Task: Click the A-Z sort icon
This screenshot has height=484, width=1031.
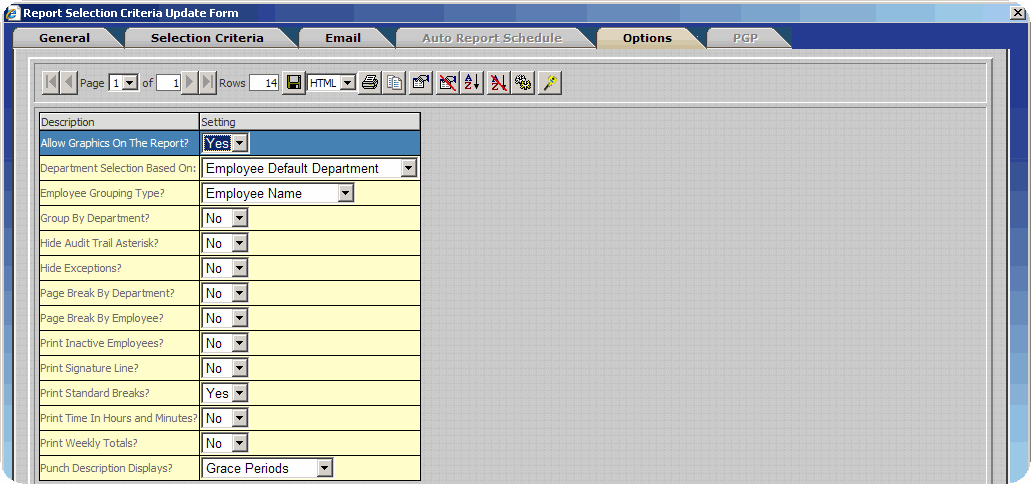Action: click(x=473, y=83)
